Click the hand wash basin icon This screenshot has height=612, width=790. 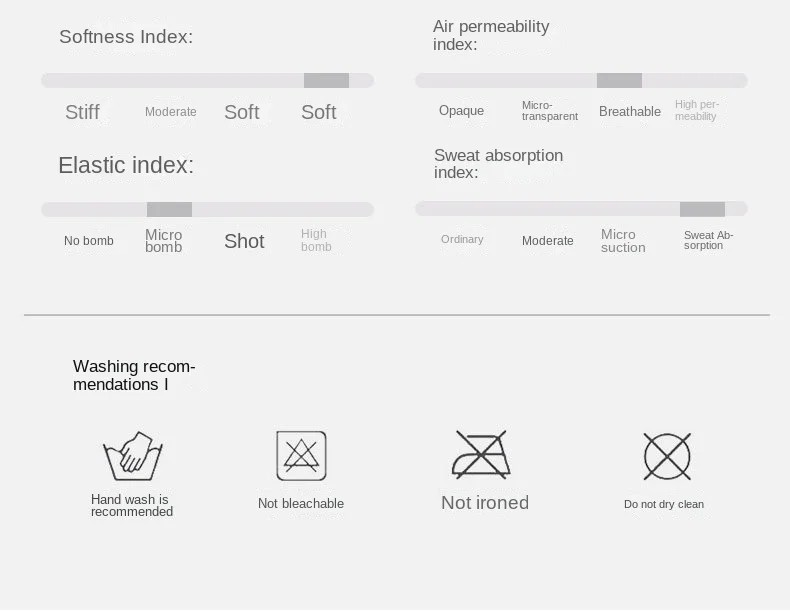[133, 456]
